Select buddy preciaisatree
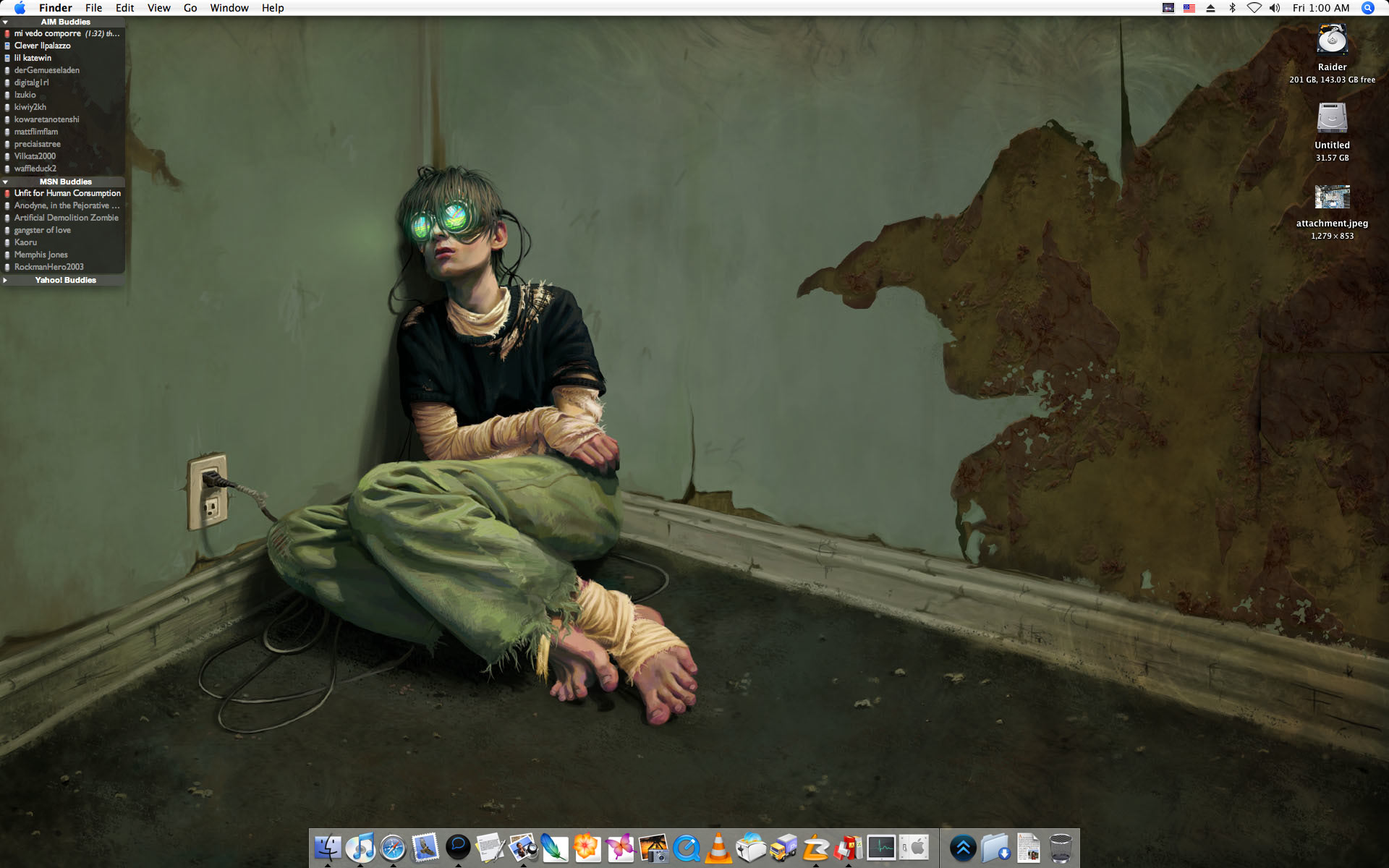 point(63,145)
